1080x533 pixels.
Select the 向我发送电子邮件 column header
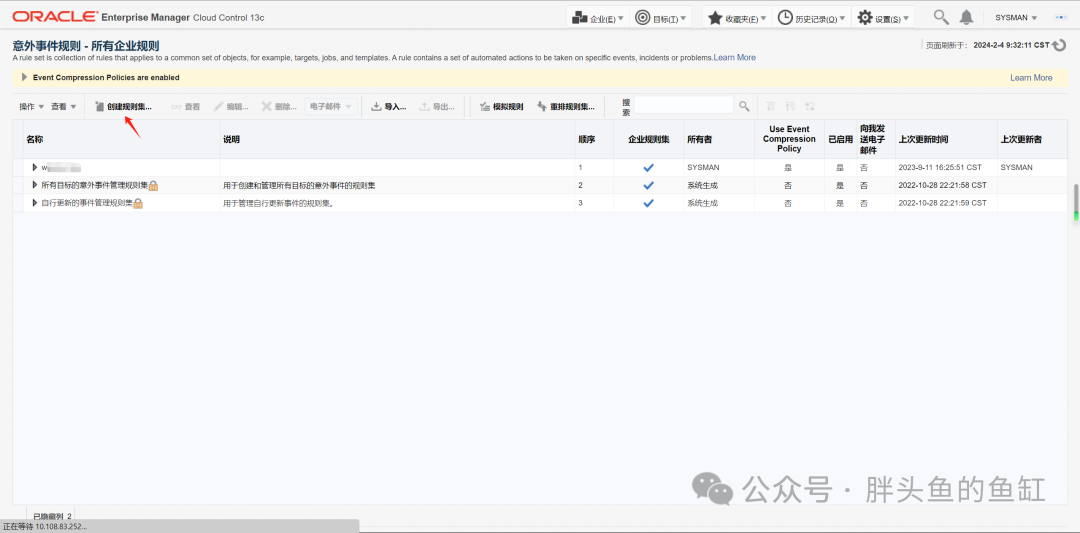click(x=876, y=139)
